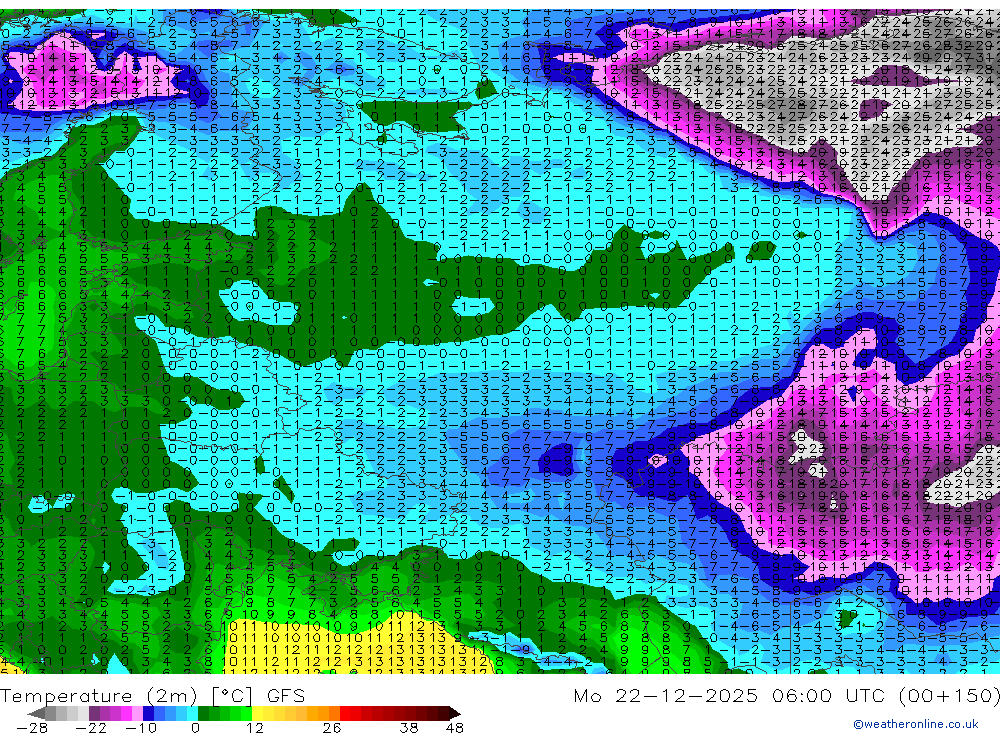Viewport: 1000px width, 733px height.
Task: Pick the cyan swatch left of 0
Action: 193,714
